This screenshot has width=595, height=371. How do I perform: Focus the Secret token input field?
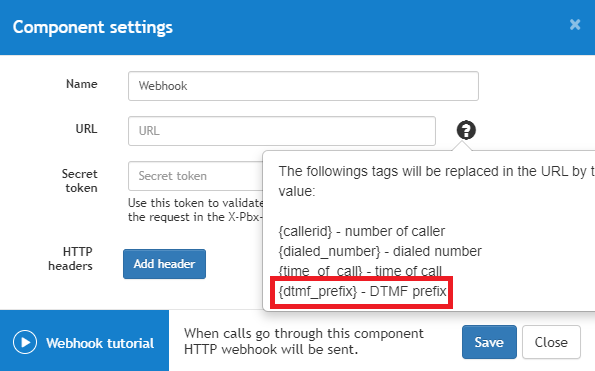[x=195, y=176]
